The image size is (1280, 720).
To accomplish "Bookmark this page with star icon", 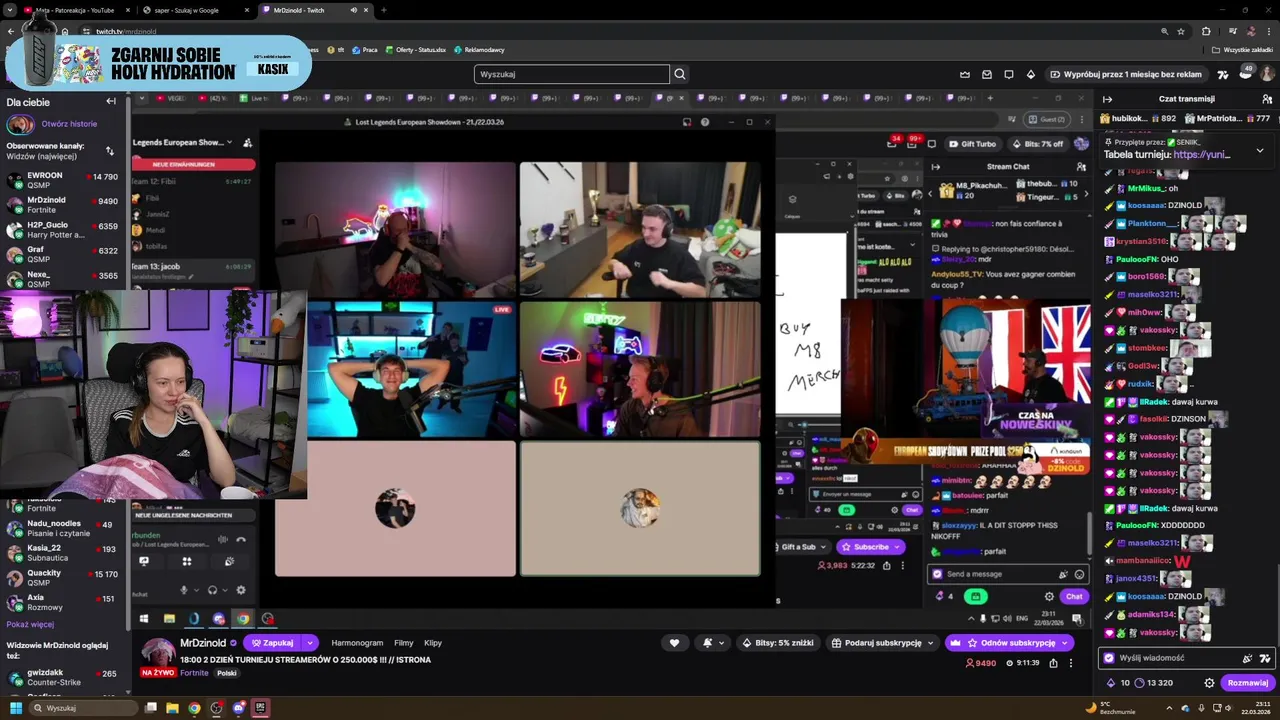I will point(1181,31).
